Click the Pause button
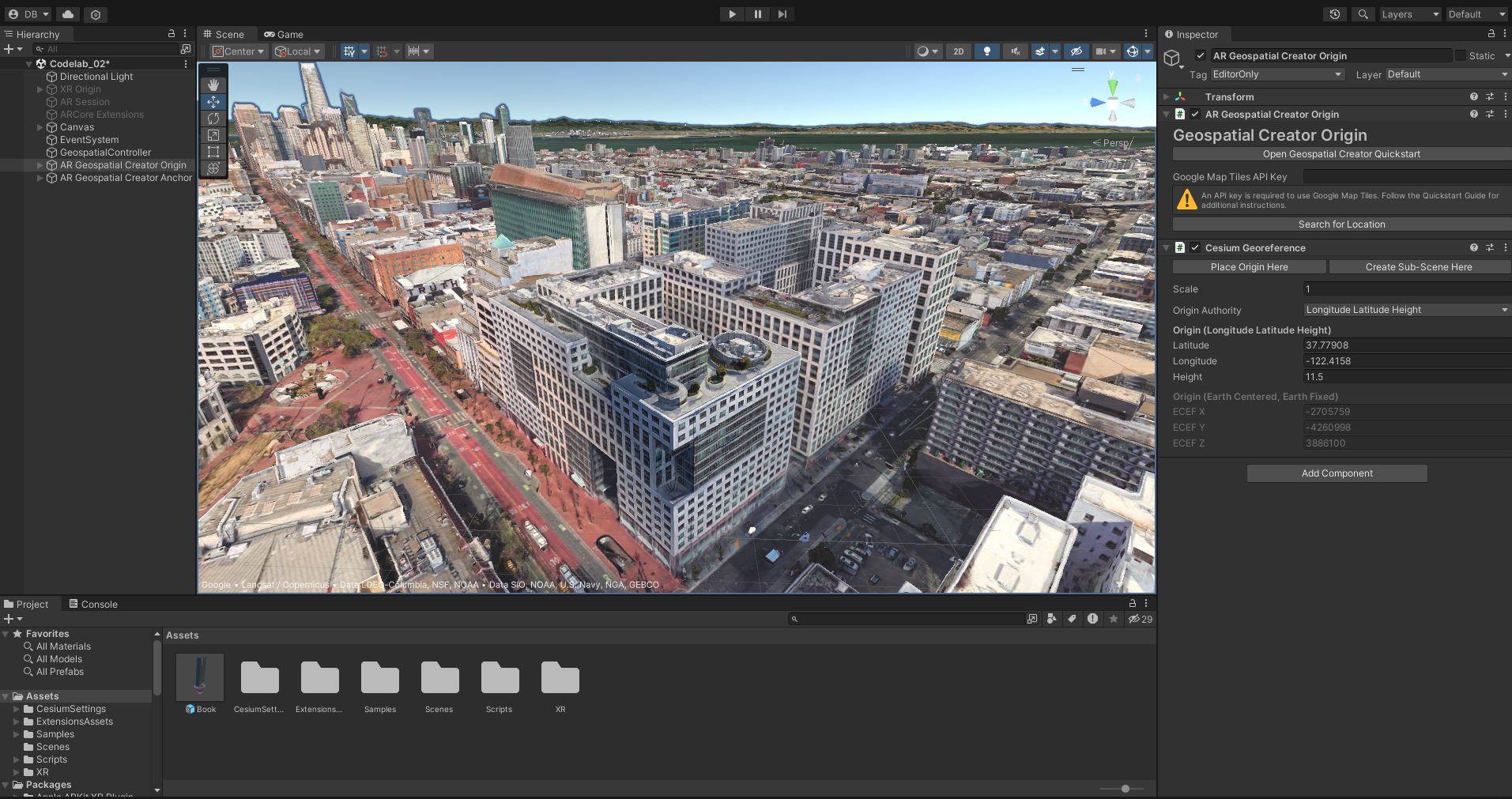This screenshot has height=799, width=1512. coord(757,14)
